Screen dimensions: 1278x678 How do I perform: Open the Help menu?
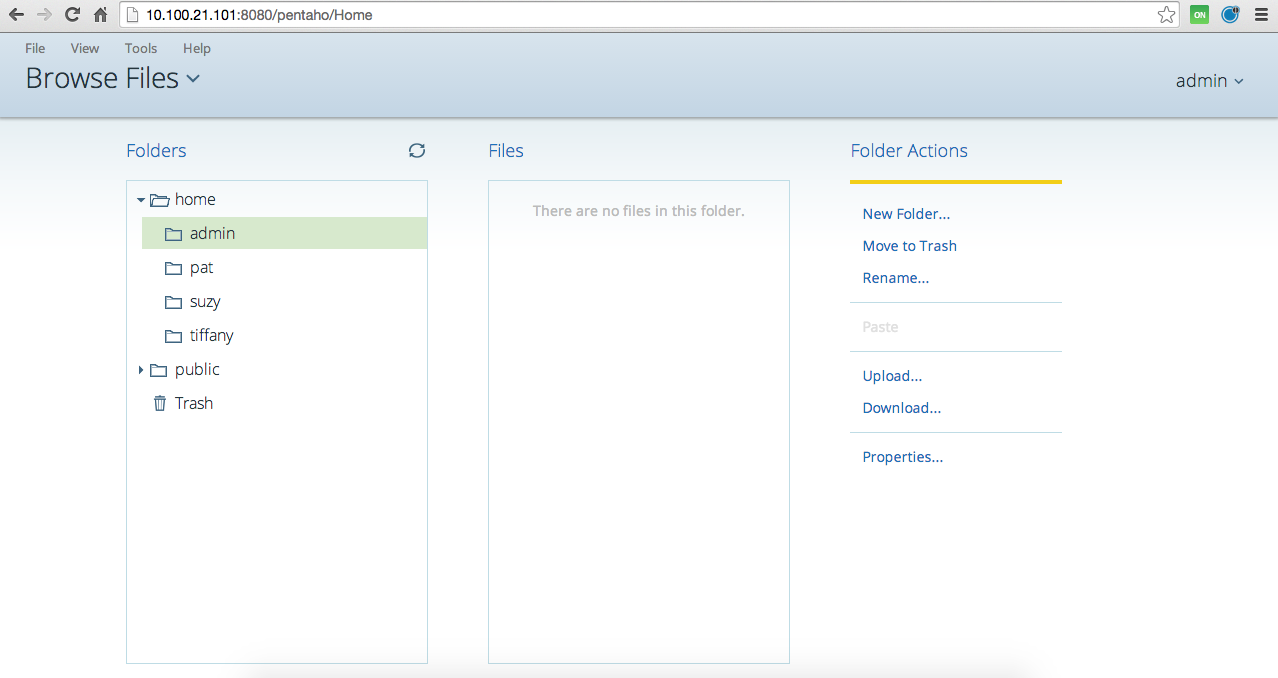197,48
